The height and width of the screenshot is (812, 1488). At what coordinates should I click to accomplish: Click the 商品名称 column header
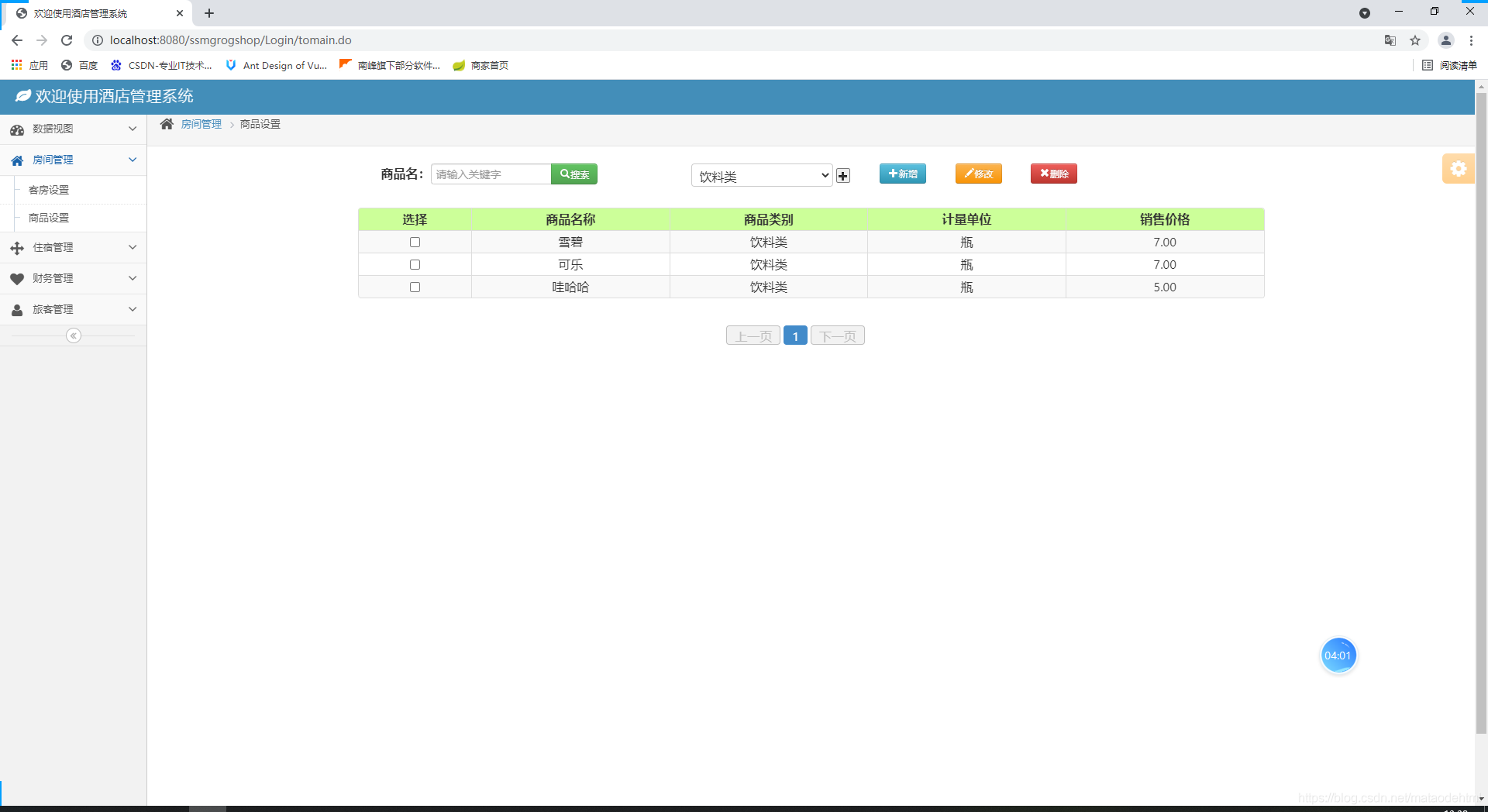pos(570,219)
